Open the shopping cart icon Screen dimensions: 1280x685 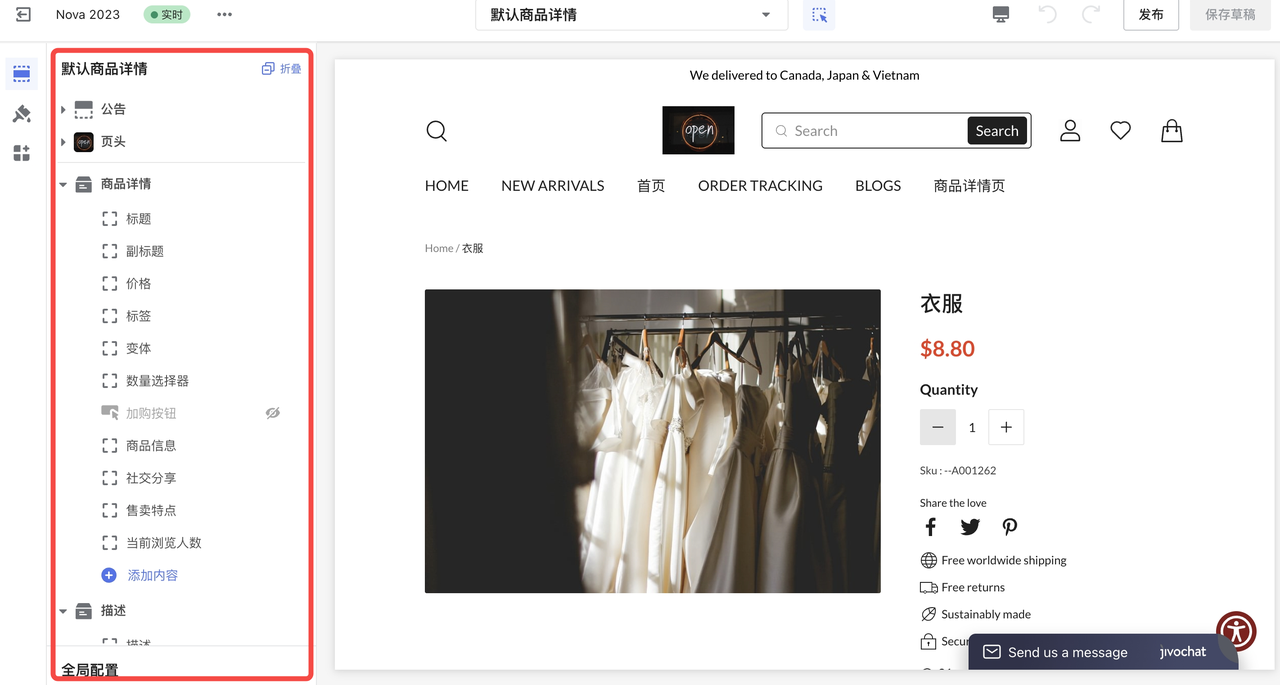tap(1171, 130)
